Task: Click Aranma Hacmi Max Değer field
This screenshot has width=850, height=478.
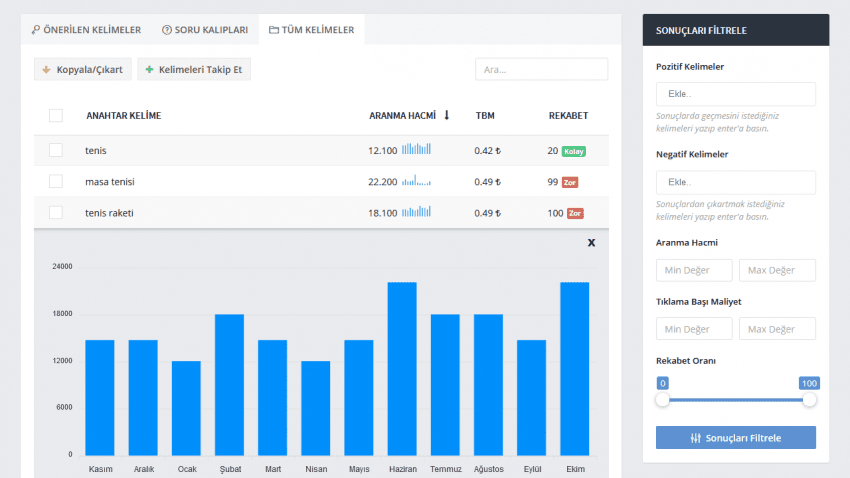Action: coord(777,270)
